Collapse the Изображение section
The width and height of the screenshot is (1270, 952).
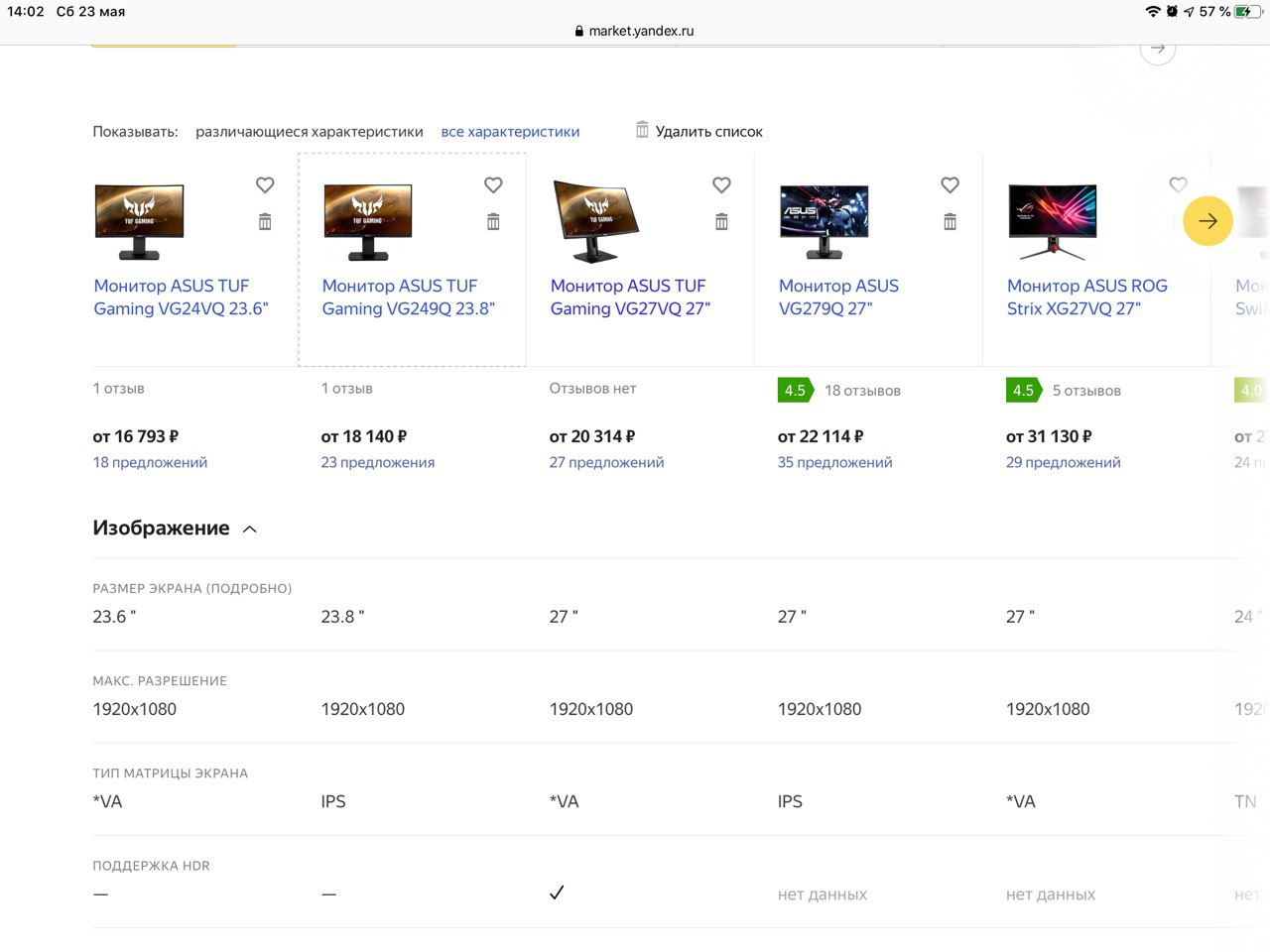(x=250, y=530)
